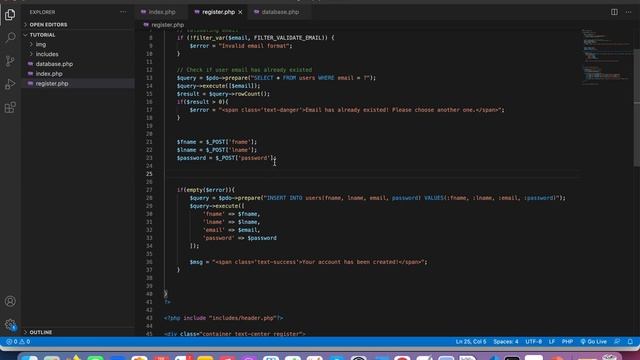Image resolution: width=640 pixels, height=360 pixels.
Task: Click the Explorer more actions ellipsis
Action: pyautogui.click(x=123, y=12)
